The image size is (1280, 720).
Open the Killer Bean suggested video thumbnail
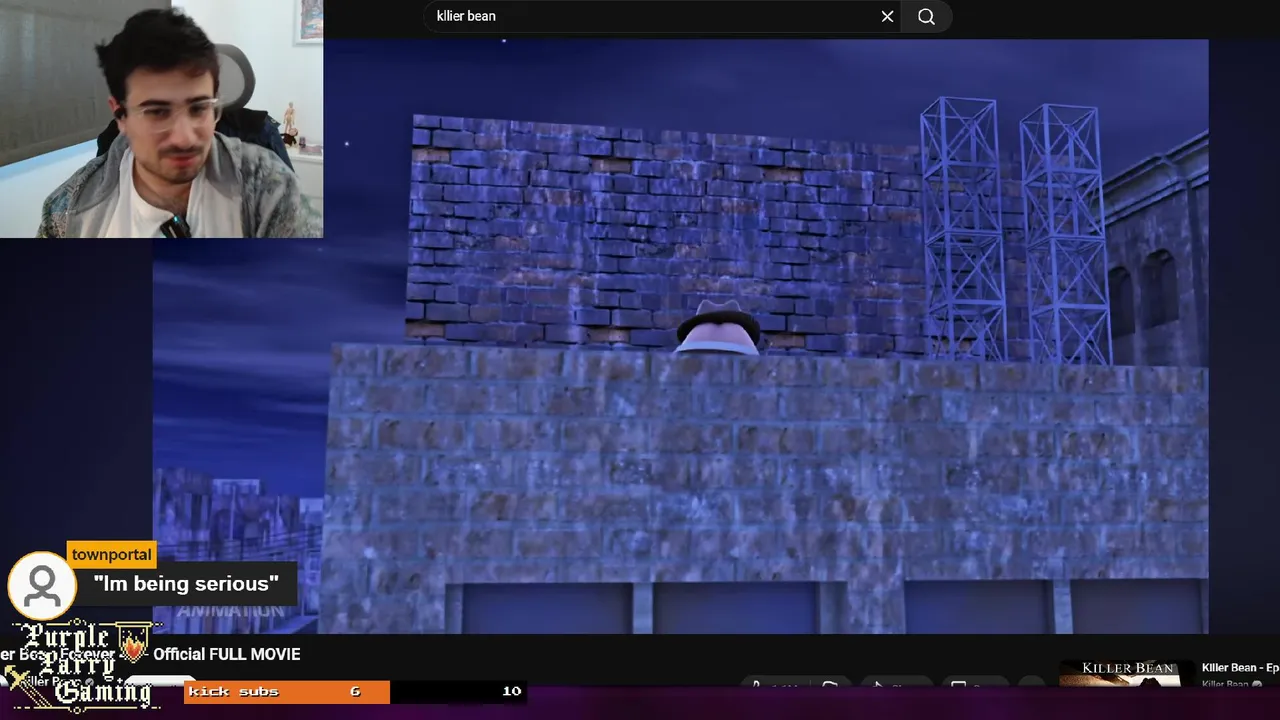point(1126,673)
